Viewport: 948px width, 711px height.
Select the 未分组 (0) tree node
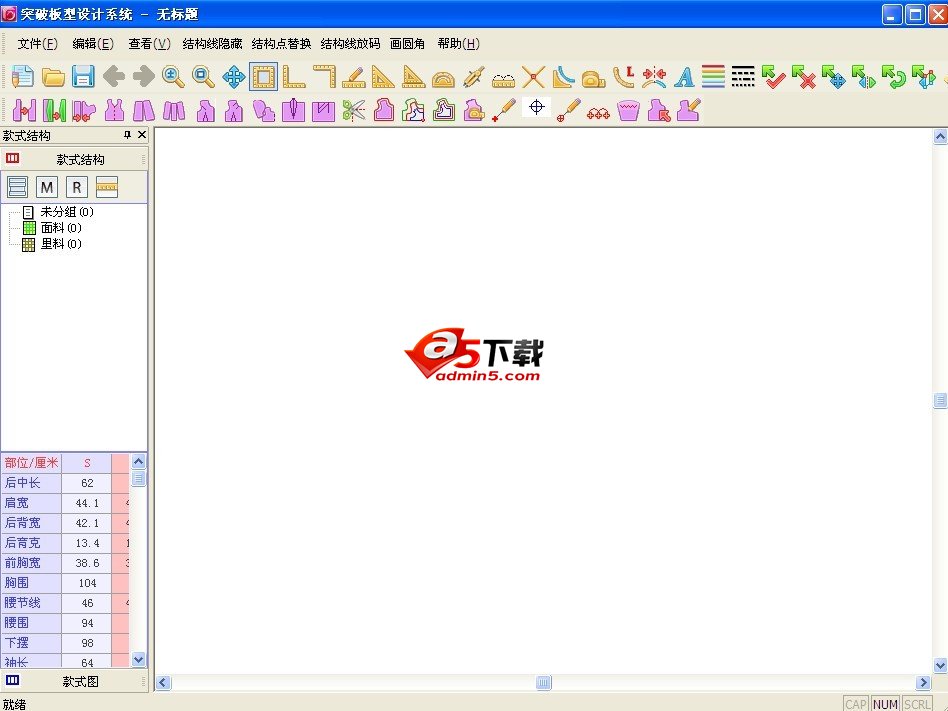66,212
